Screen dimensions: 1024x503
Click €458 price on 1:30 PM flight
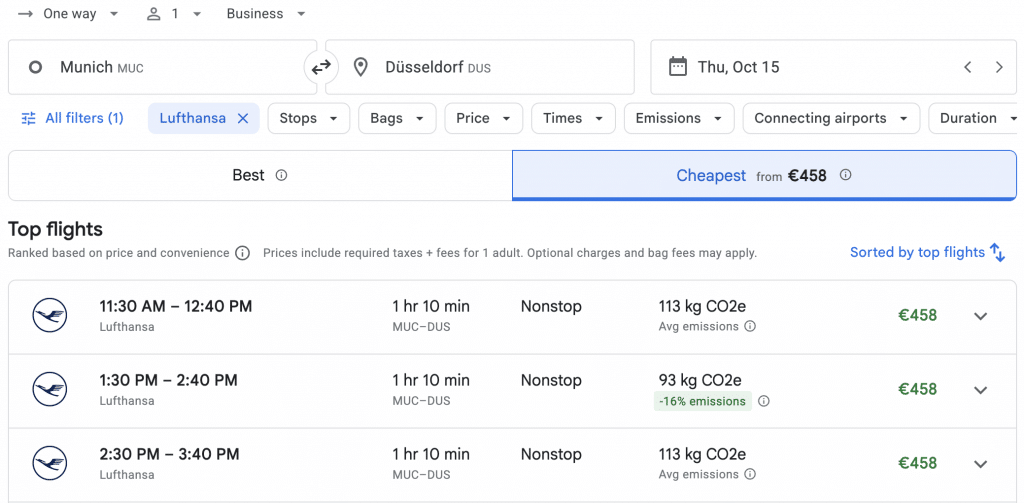[x=918, y=389]
